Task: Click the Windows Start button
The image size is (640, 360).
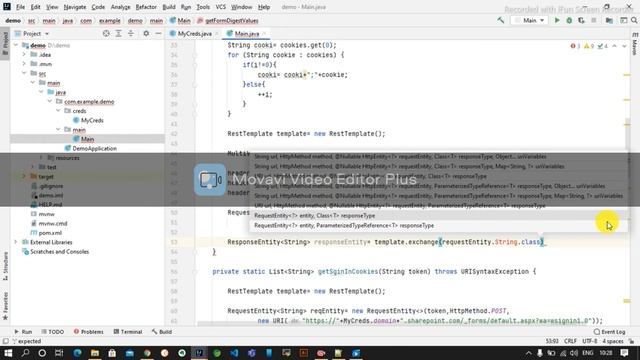Action: point(8,353)
